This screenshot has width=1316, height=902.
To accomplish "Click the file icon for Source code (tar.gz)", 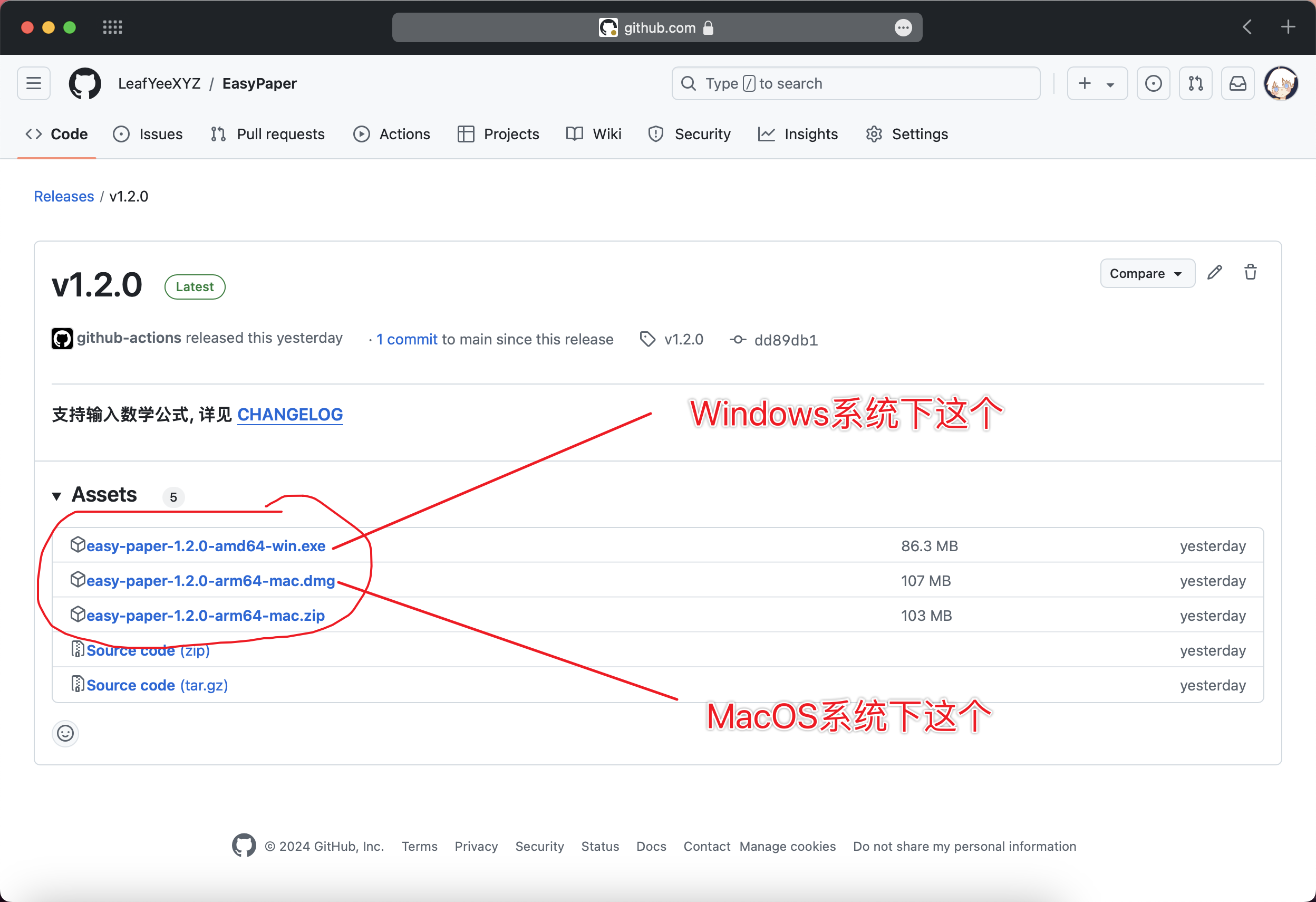I will [x=77, y=684].
